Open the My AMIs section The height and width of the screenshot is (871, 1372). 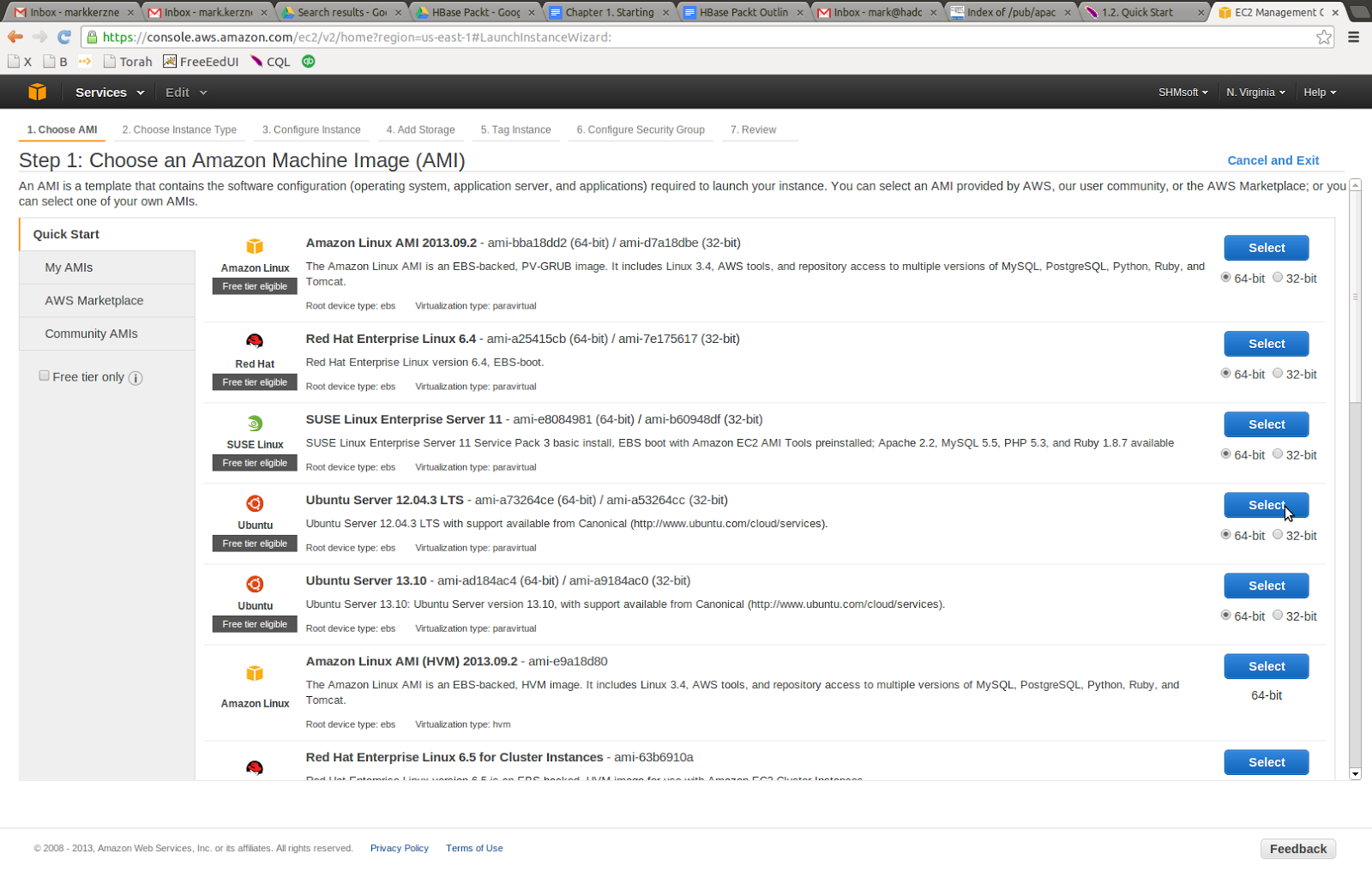point(107,267)
